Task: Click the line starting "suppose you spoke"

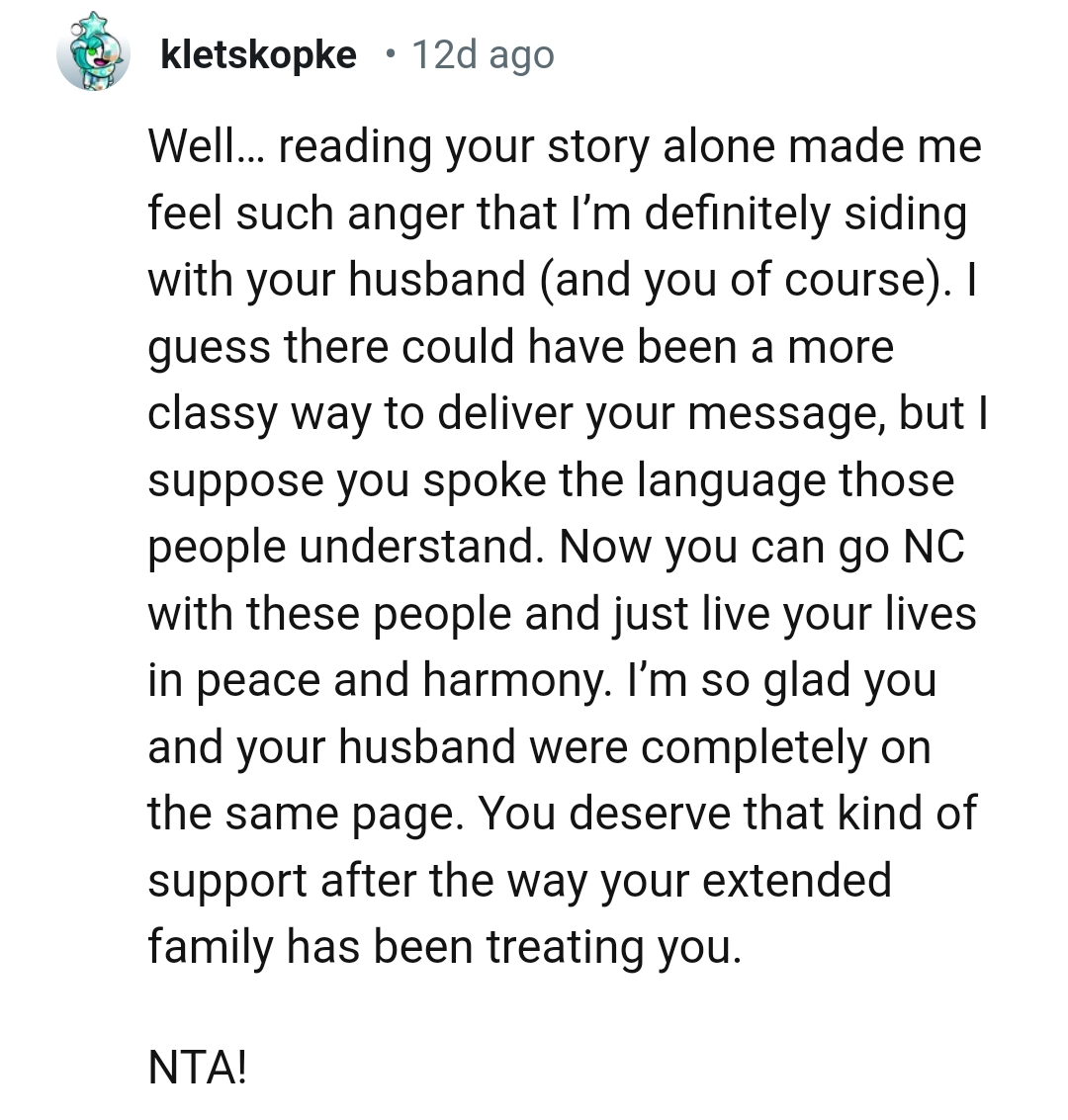Action: (x=551, y=480)
